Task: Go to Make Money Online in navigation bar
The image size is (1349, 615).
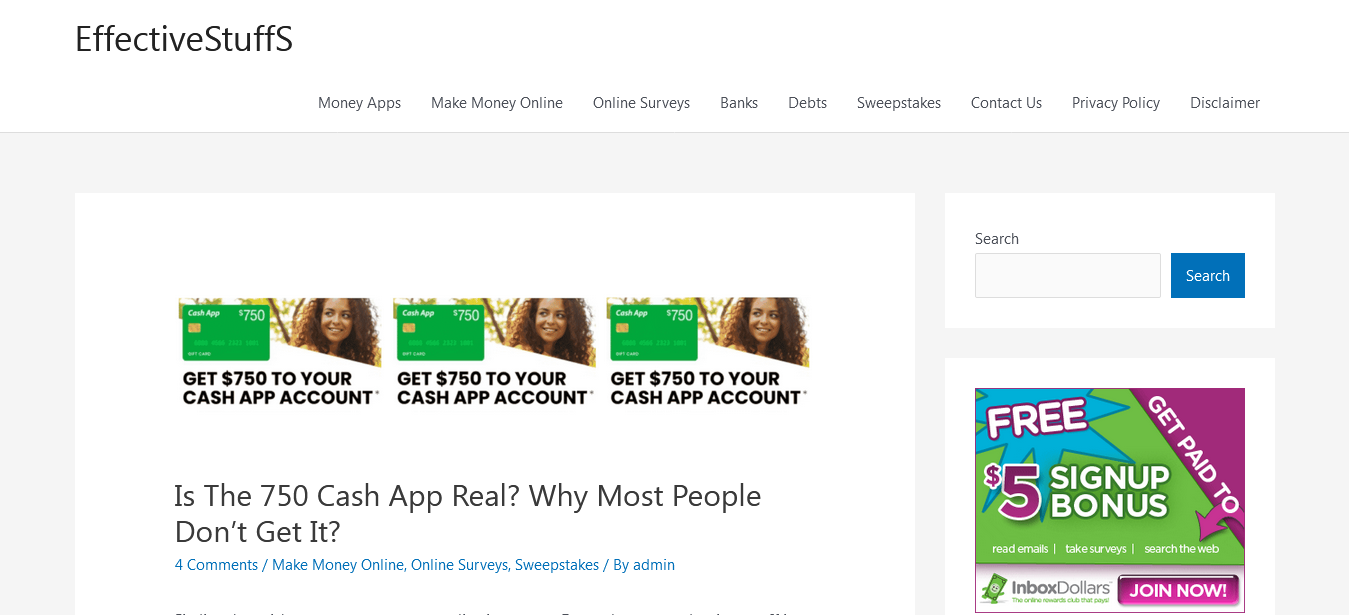Action: 497,103
